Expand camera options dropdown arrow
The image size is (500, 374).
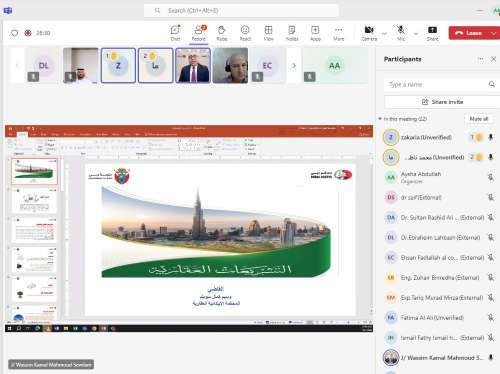coord(384,33)
